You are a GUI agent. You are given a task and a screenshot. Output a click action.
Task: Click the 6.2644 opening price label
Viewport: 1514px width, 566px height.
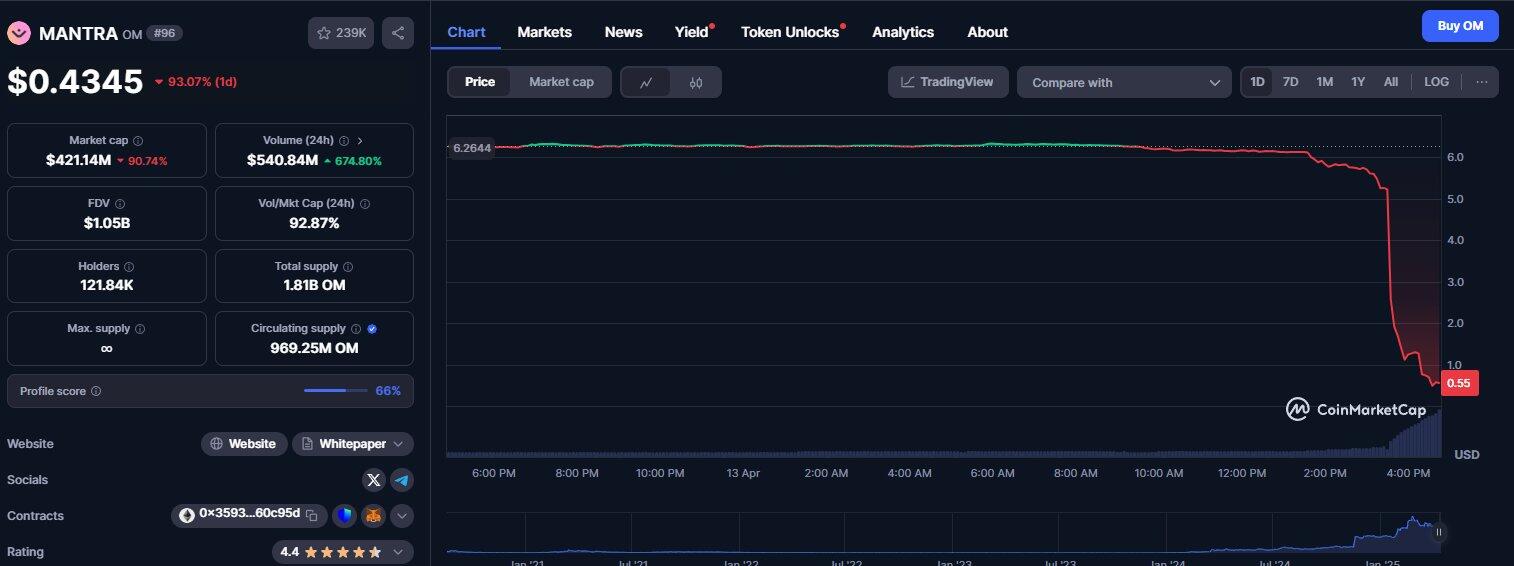[x=472, y=148]
